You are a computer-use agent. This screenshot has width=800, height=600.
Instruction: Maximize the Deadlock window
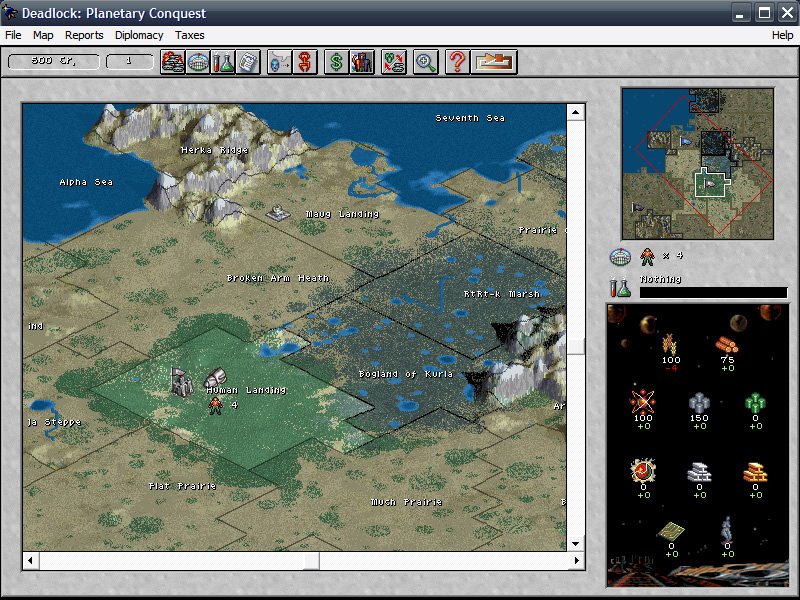tap(764, 13)
